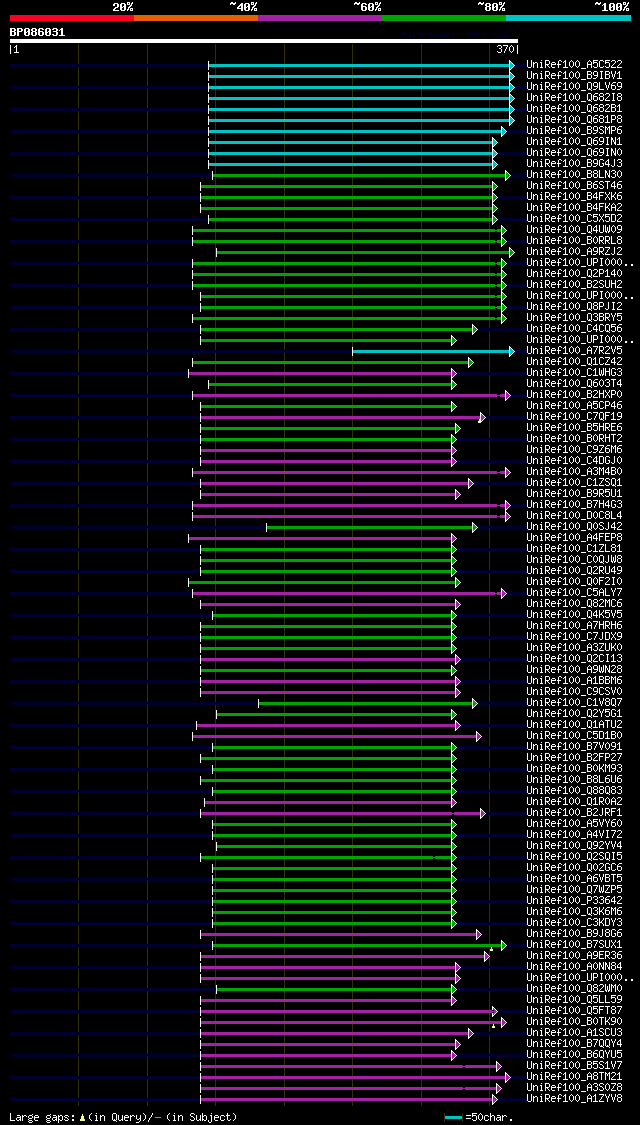640x1125 pixels.
Task: Select the UniRef100_B9G4J3 label
Action: [574, 164]
